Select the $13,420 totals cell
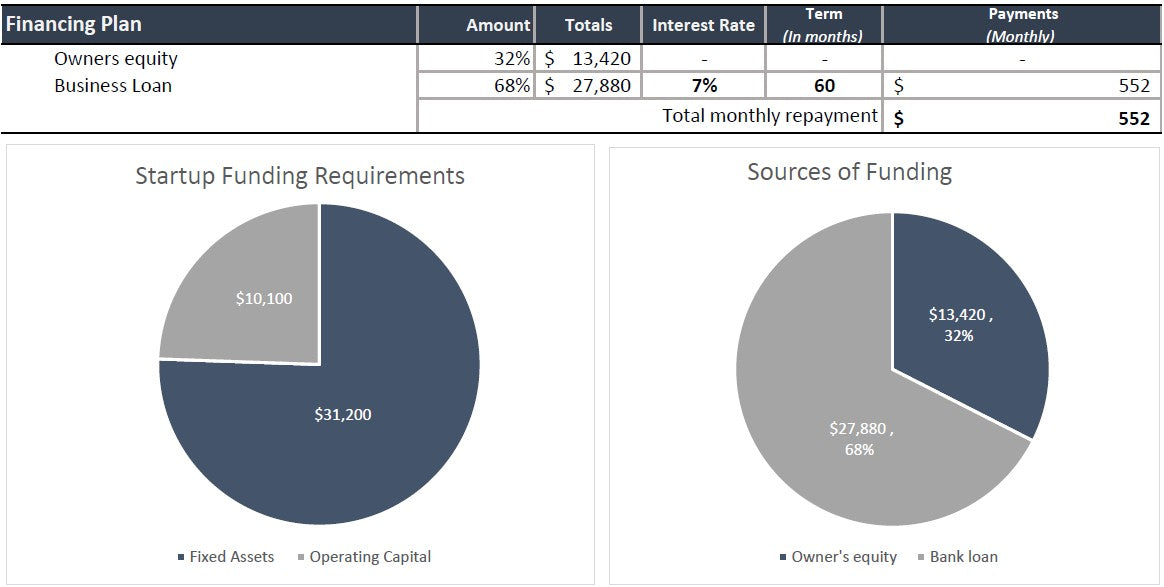1164x587 pixels. tap(588, 59)
